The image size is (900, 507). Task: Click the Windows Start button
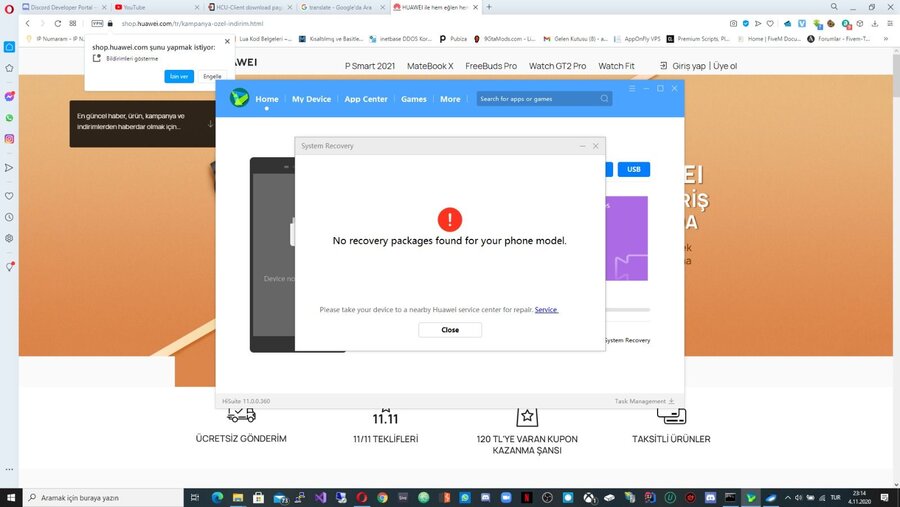tap(10, 497)
